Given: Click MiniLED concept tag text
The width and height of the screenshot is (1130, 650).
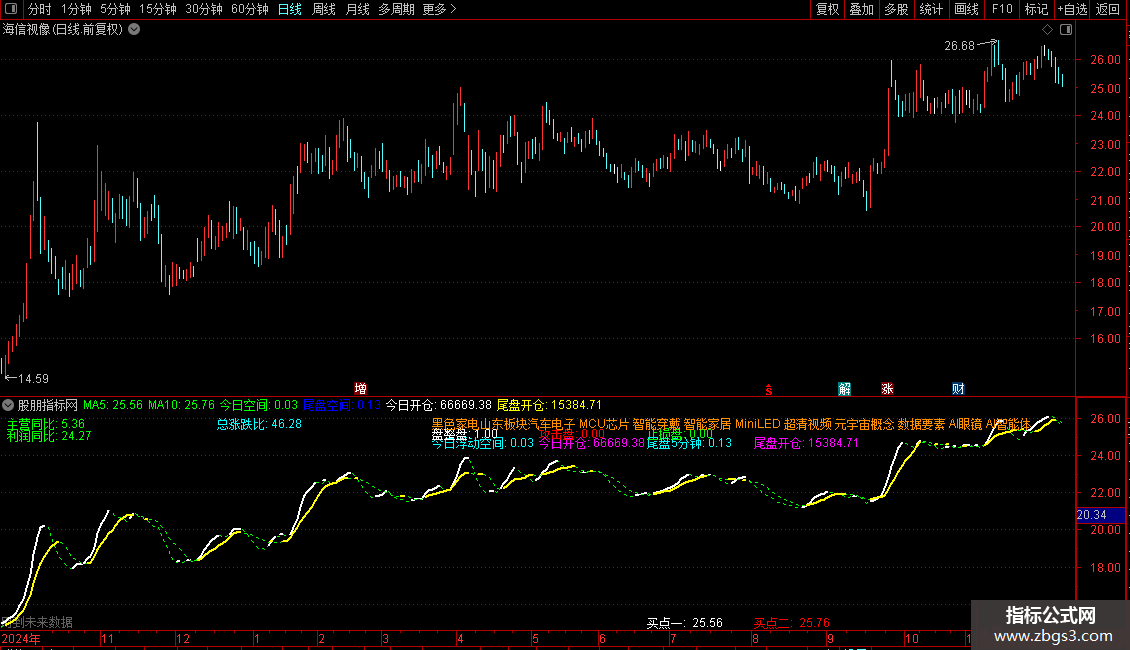Looking at the screenshot, I should 757,424.
